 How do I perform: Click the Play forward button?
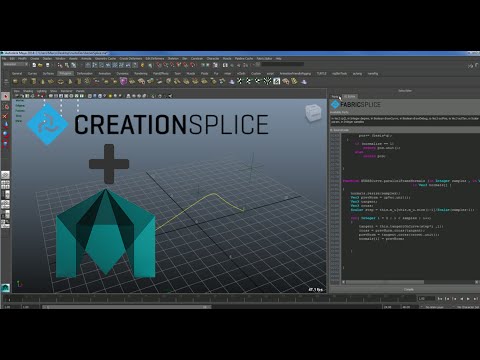pyautogui.click(x=468, y=299)
